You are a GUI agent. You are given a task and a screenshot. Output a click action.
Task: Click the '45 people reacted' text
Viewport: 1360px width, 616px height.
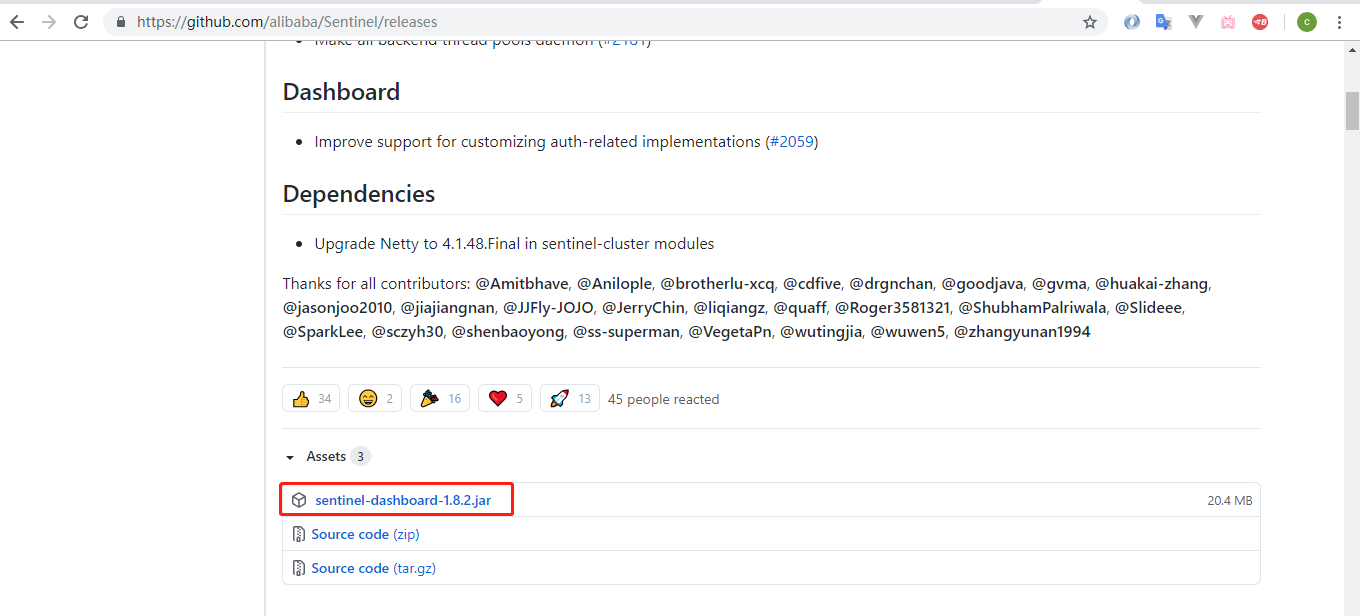point(663,399)
